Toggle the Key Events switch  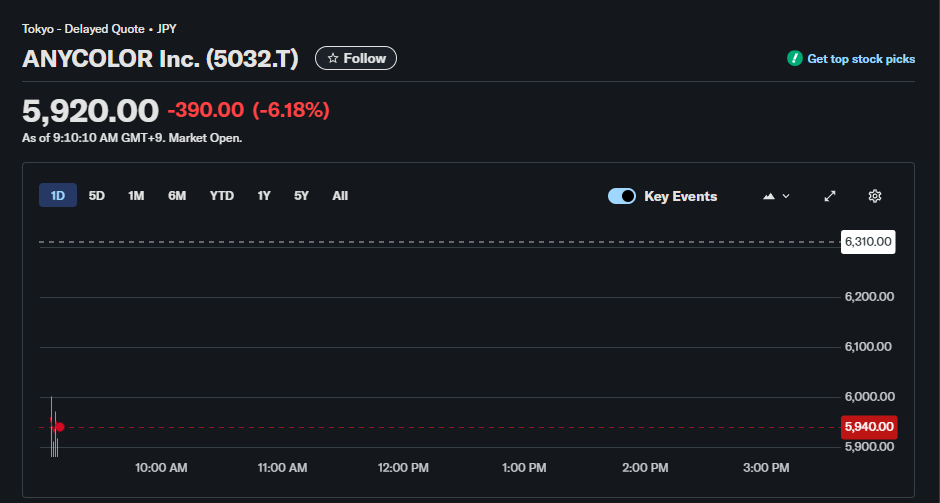(622, 196)
